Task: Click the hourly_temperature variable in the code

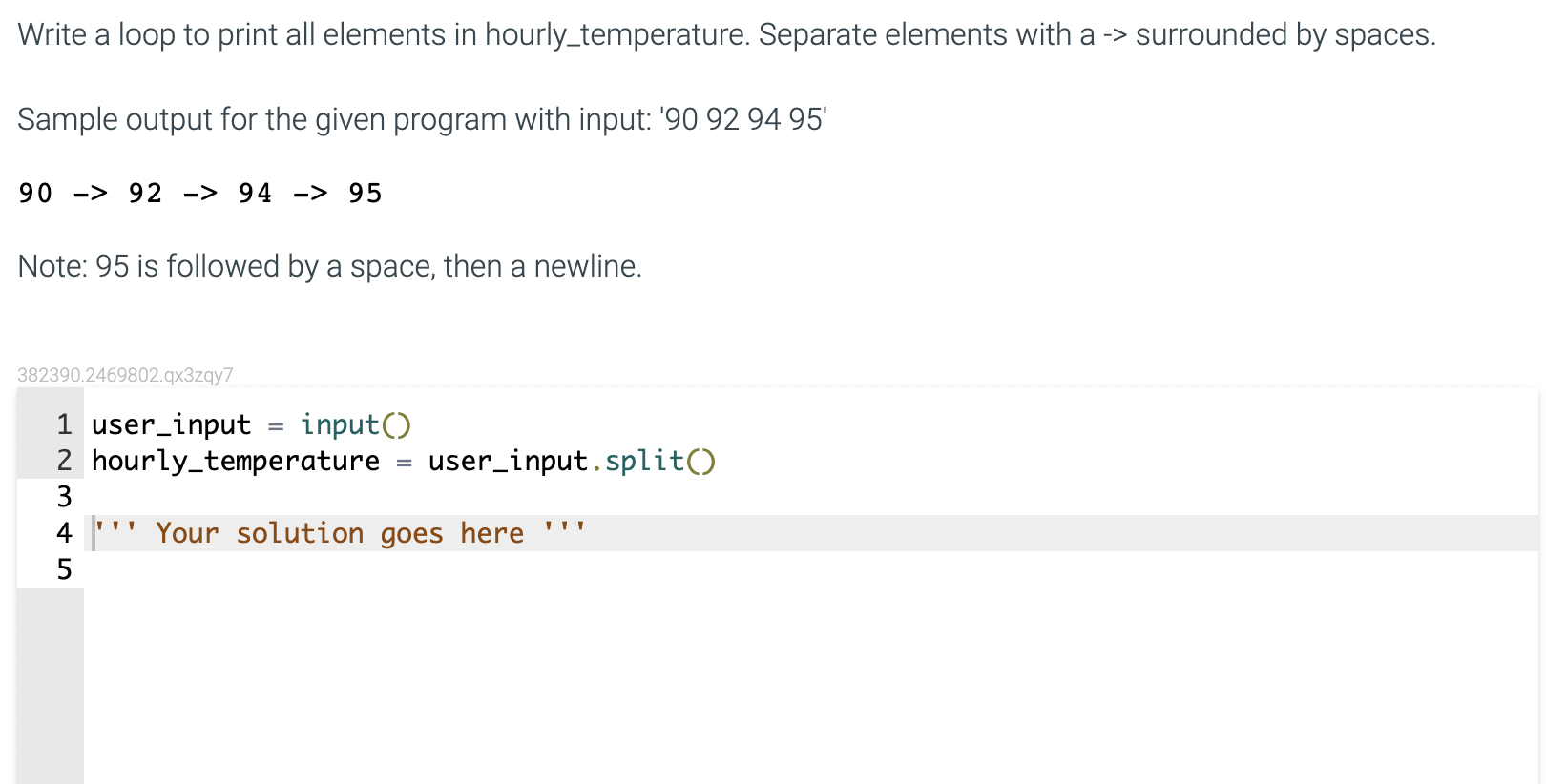Action: [x=236, y=461]
